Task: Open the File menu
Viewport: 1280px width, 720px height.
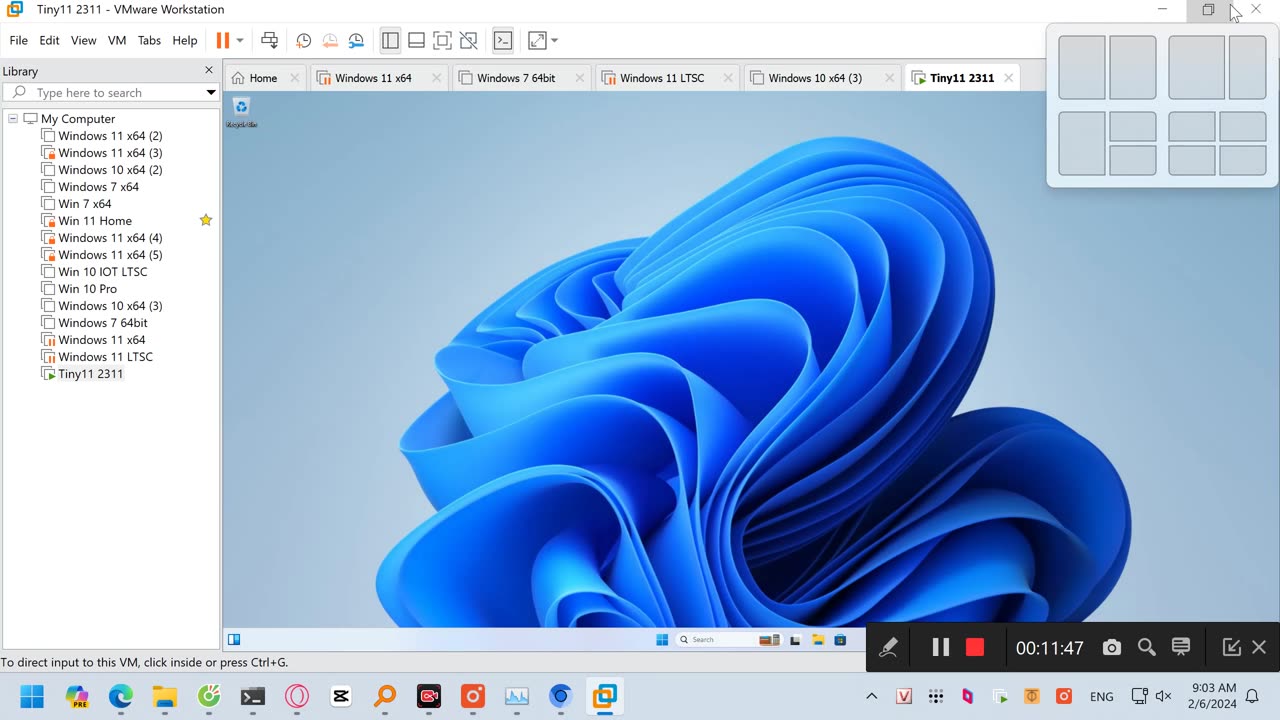Action: coord(19,41)
